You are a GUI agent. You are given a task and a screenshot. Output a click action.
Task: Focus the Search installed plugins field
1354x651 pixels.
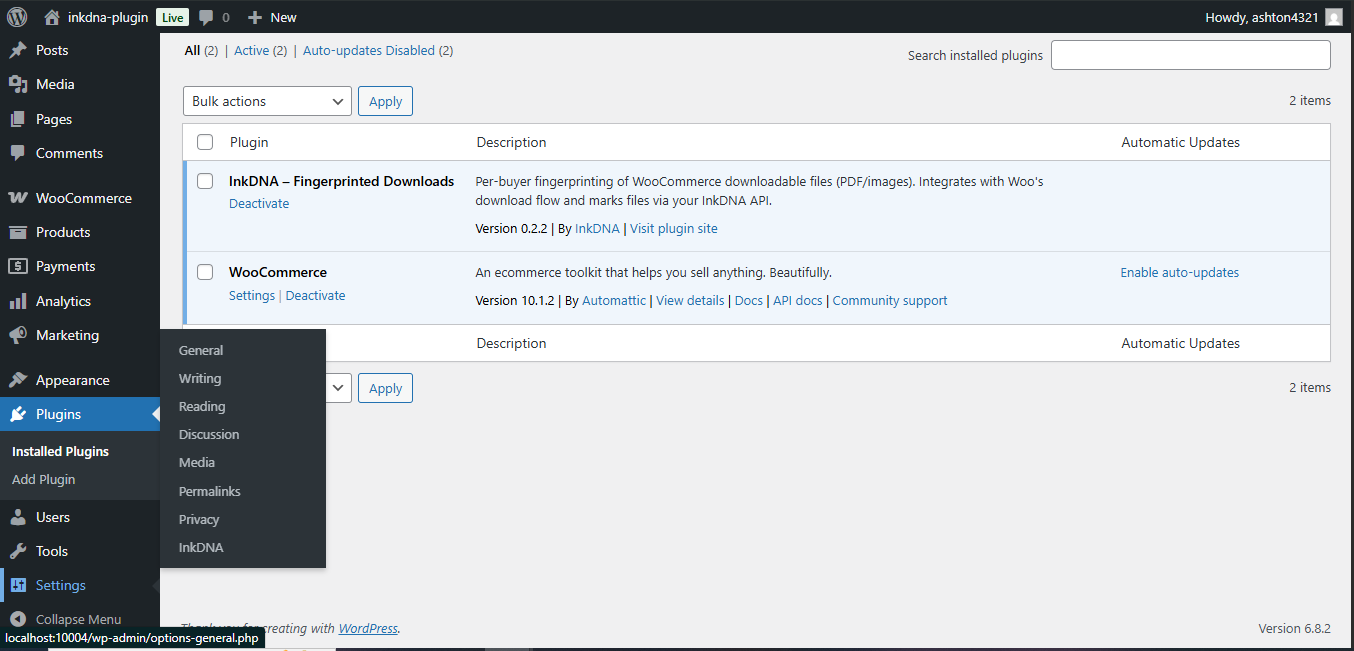(1190, 55)
